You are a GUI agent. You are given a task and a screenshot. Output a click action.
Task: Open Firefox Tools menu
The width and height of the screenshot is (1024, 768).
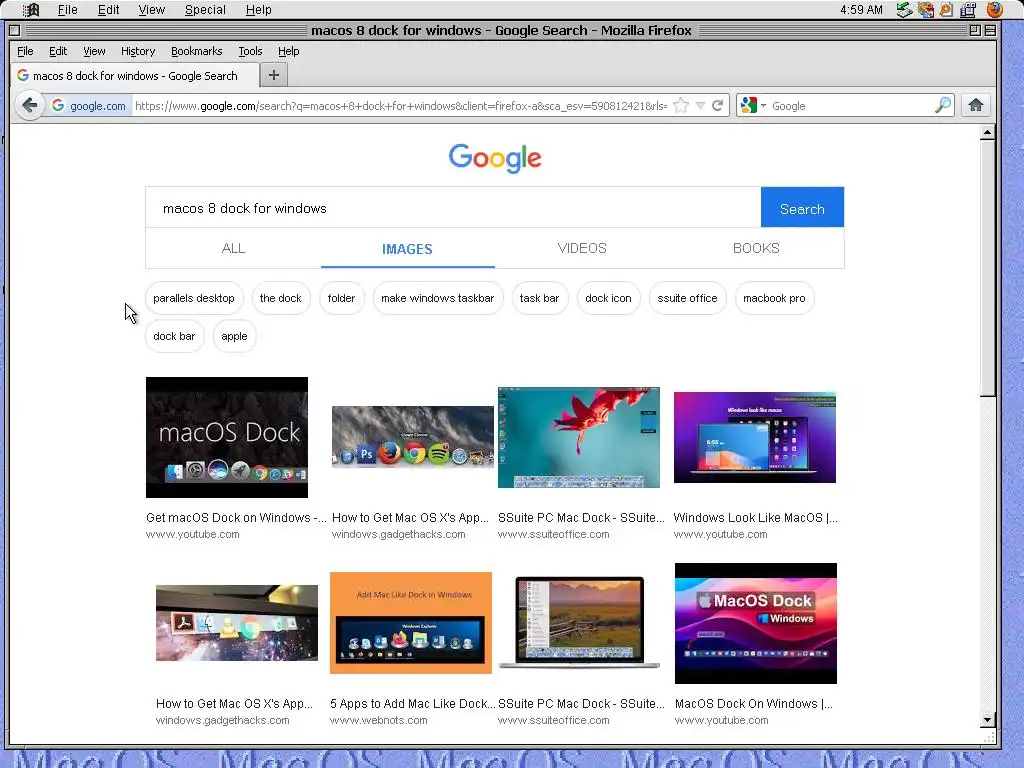pos(250,51)
